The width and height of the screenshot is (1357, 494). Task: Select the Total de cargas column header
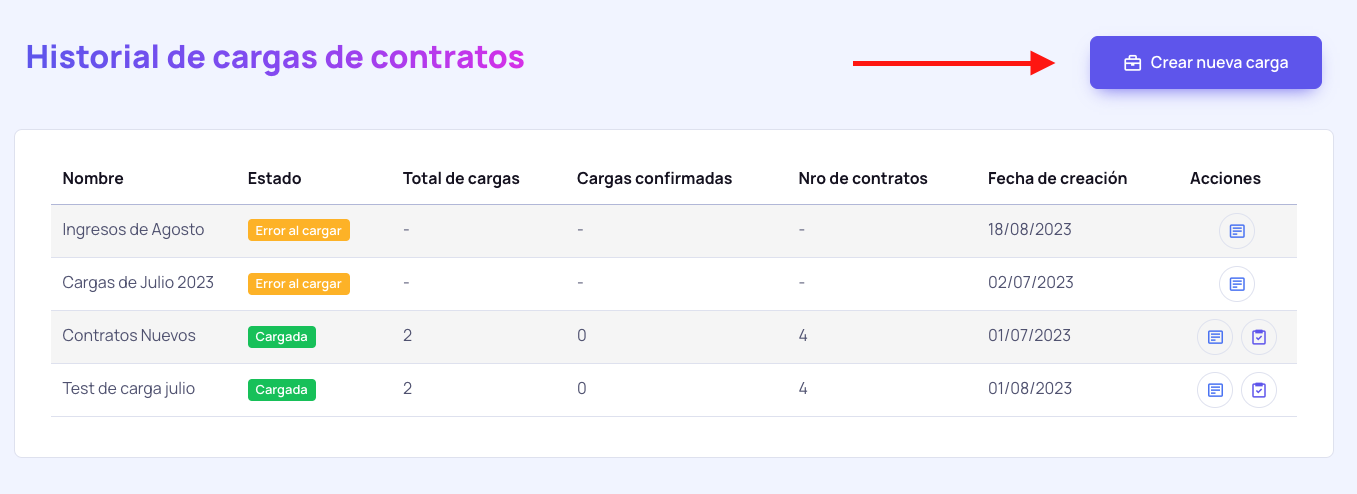click(x=461, y=179)
